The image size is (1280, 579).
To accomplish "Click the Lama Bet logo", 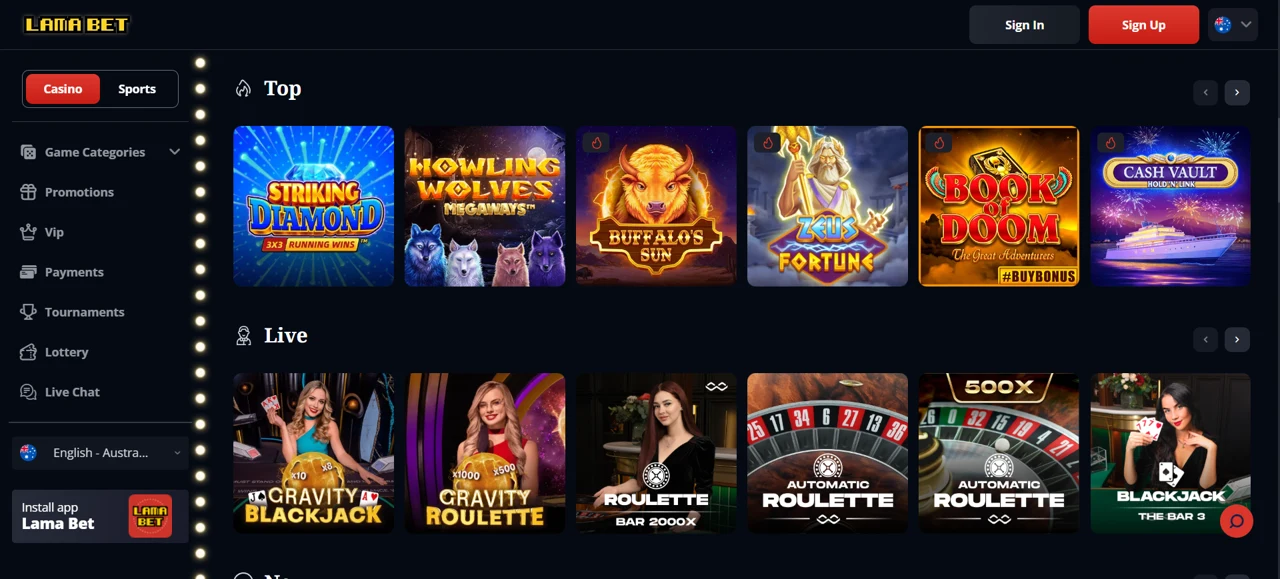I will (x=77, y=25).
